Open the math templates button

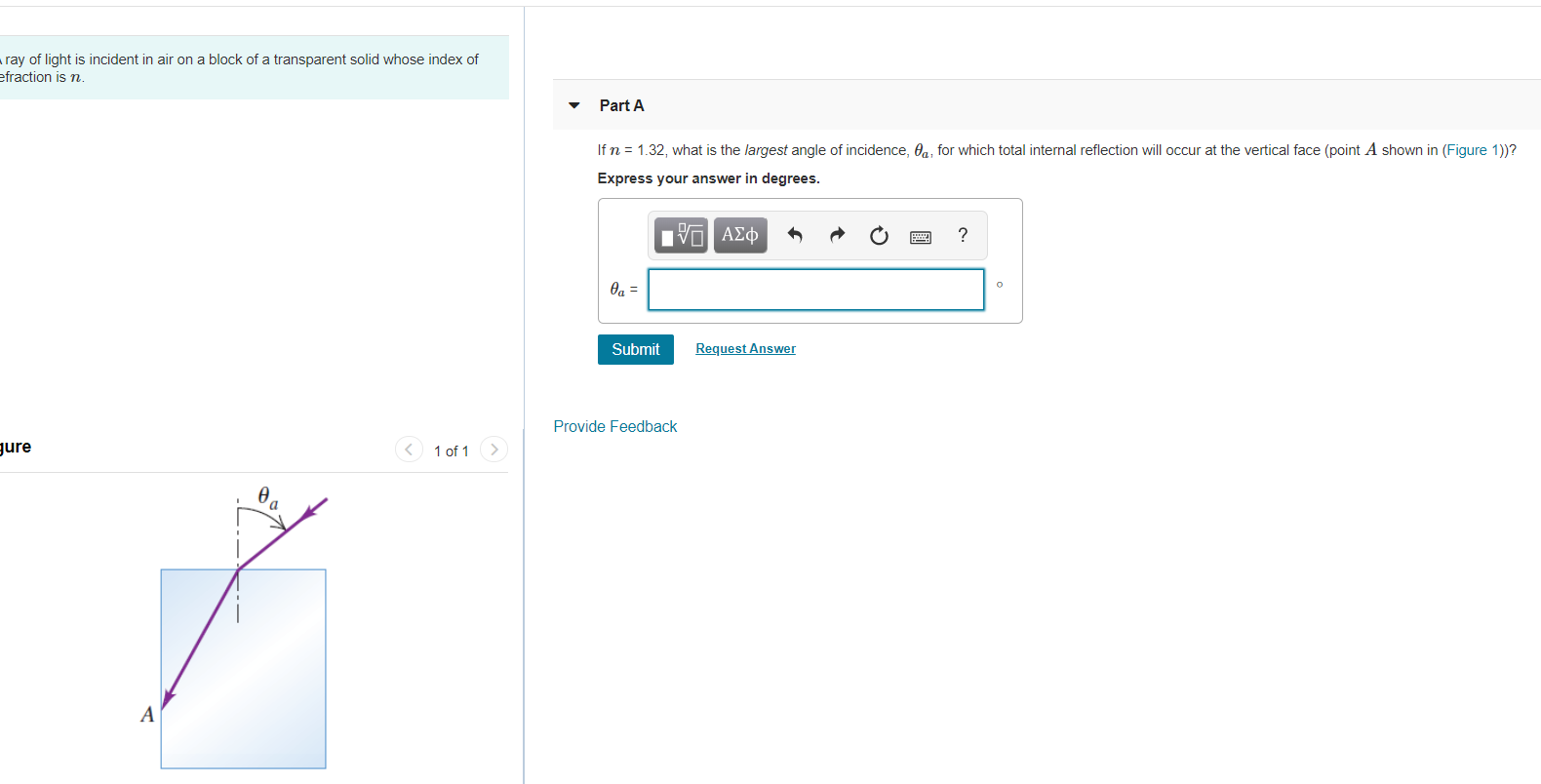click(681, 235)
